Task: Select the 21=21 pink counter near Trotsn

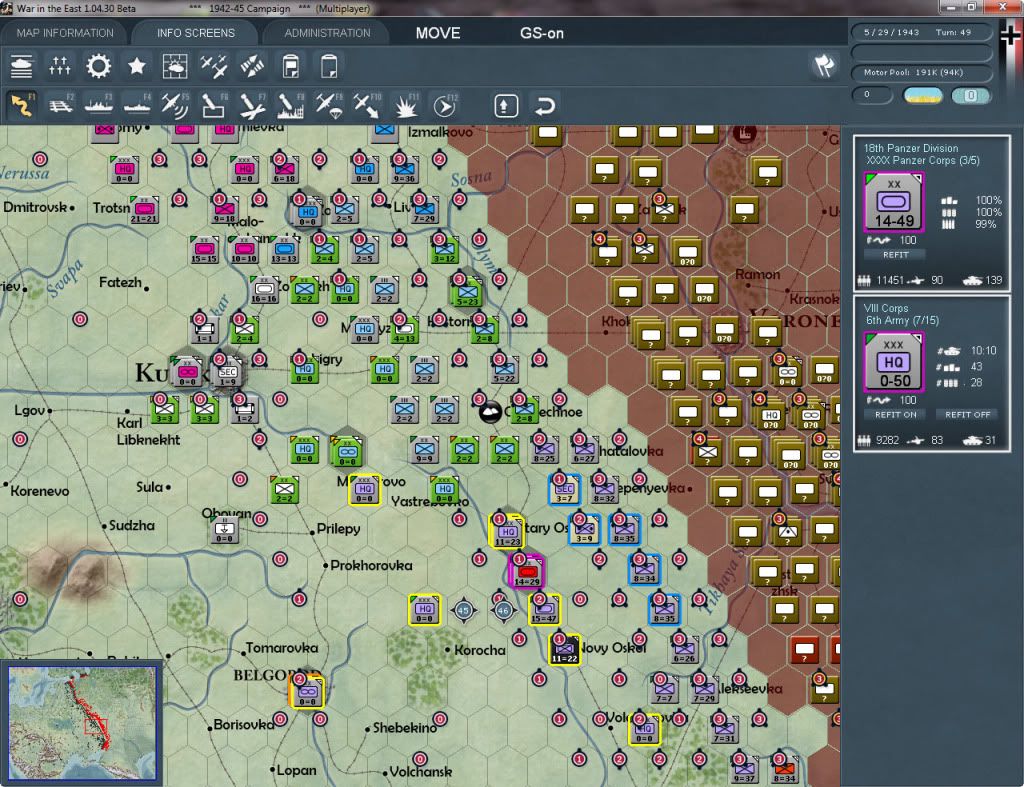Action: point(144,209)
